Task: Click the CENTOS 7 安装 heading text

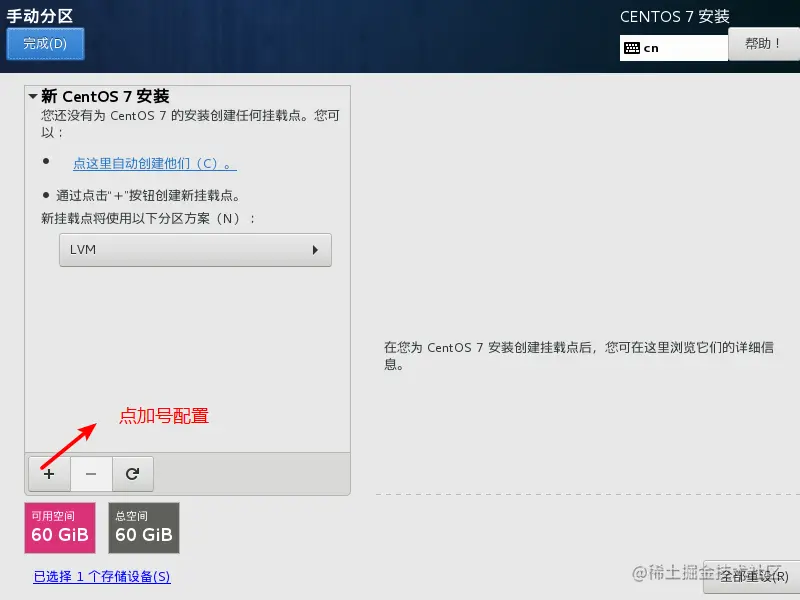Action: pyautogui.click(x=674, y=16)
